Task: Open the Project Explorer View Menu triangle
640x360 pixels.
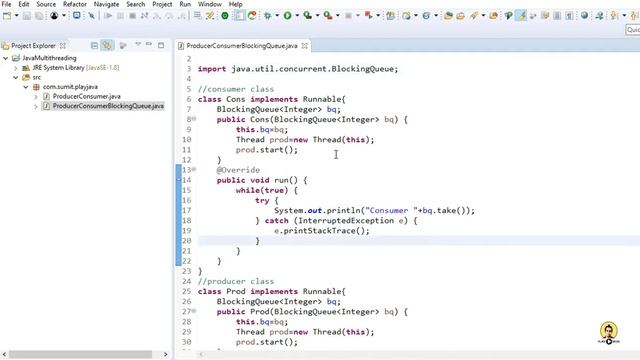Action: point(138,44)
